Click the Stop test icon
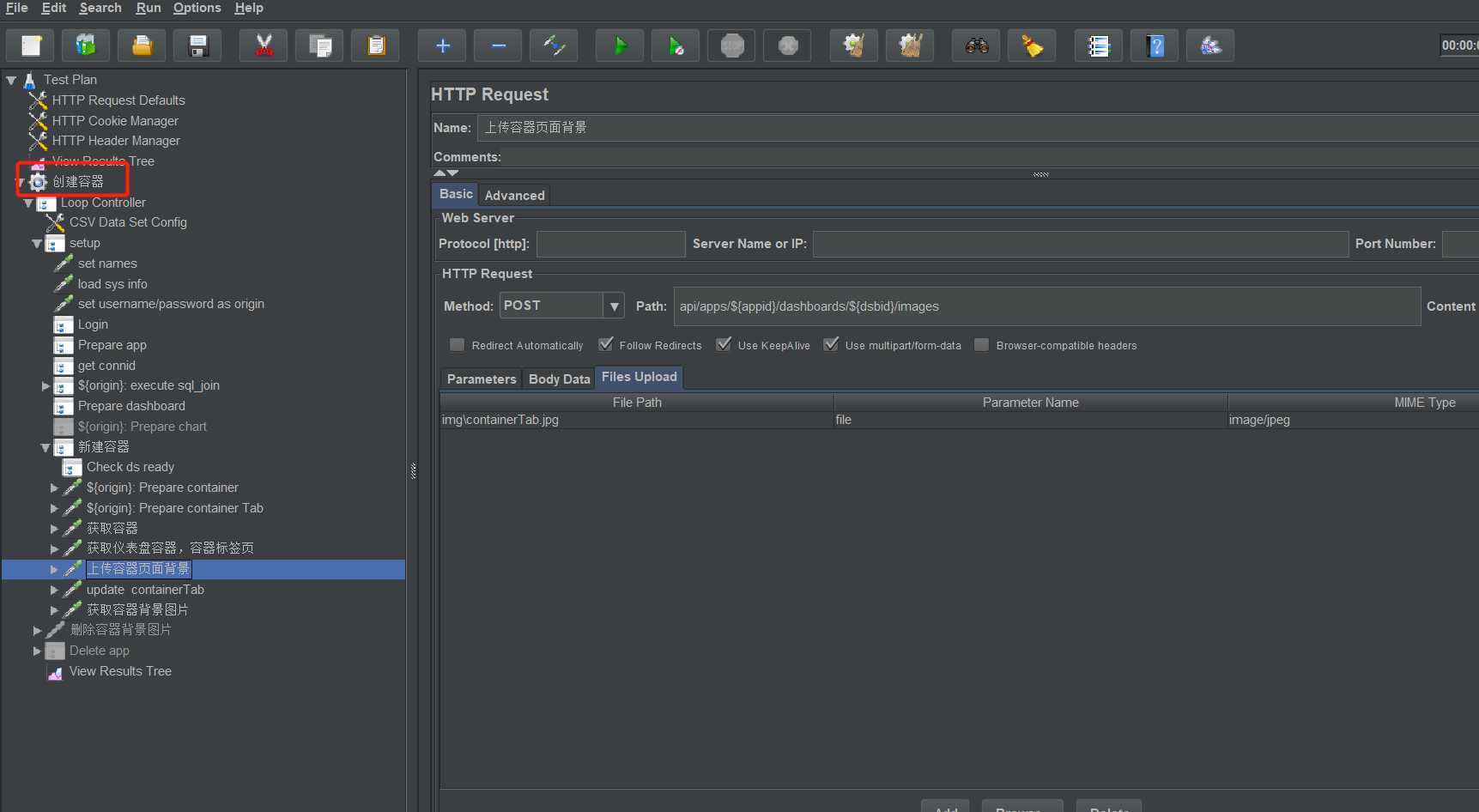This screenshot has width=1479, height=812. point(732,45)
